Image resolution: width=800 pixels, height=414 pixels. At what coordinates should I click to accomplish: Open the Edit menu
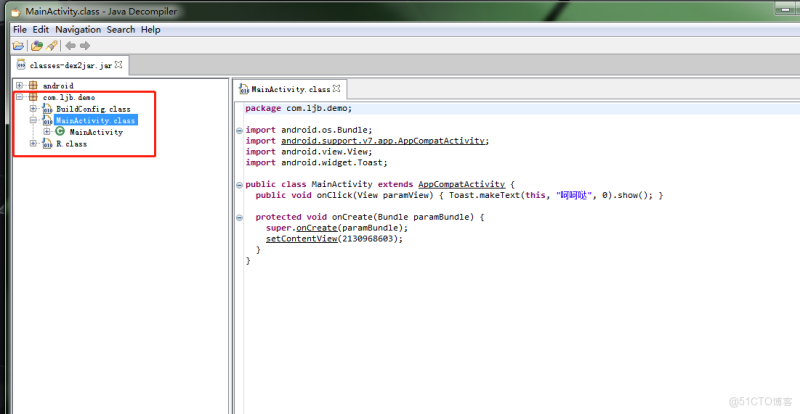(x=41, y=30)
